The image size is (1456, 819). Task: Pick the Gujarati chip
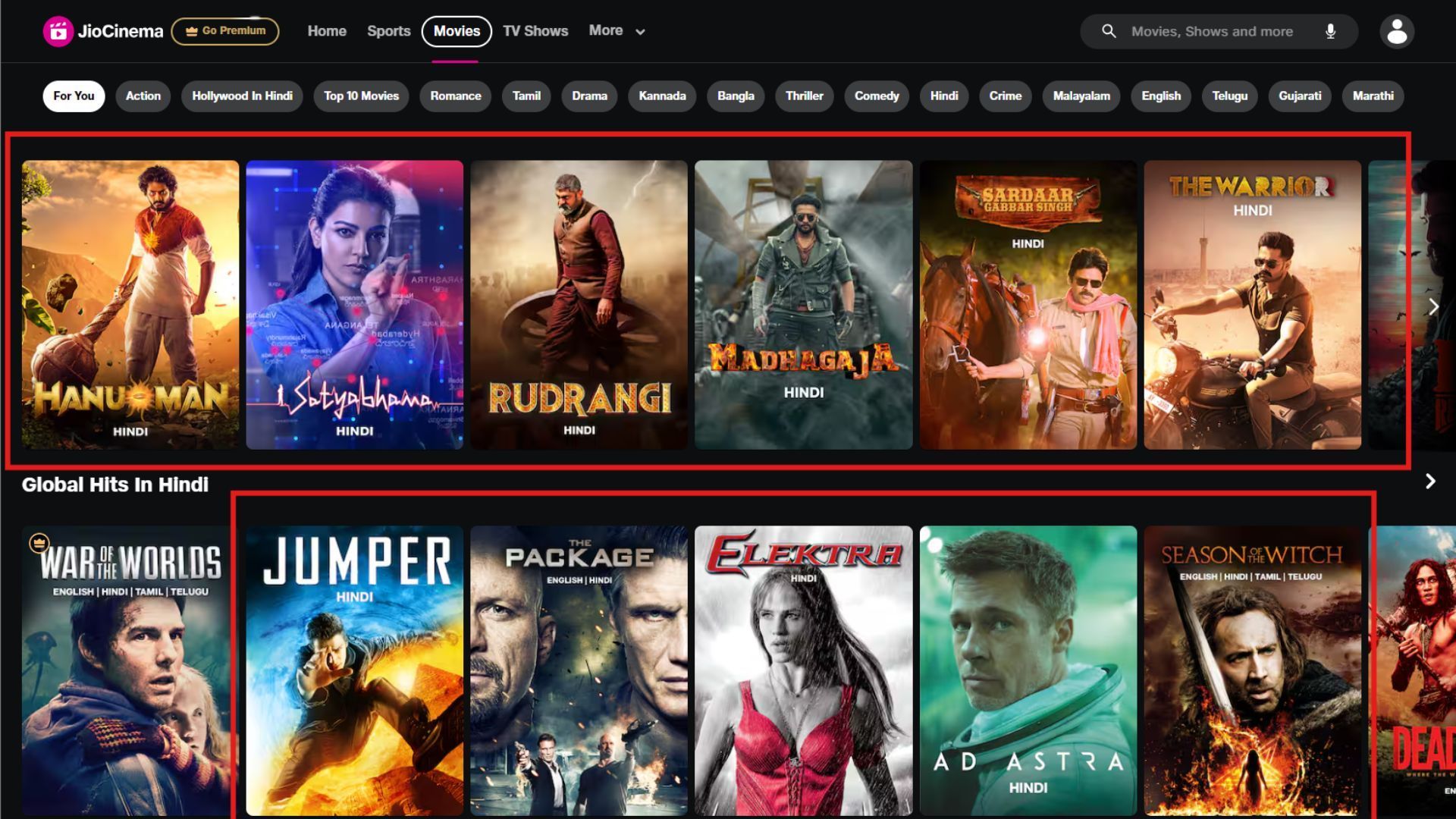pos(1300,96)
